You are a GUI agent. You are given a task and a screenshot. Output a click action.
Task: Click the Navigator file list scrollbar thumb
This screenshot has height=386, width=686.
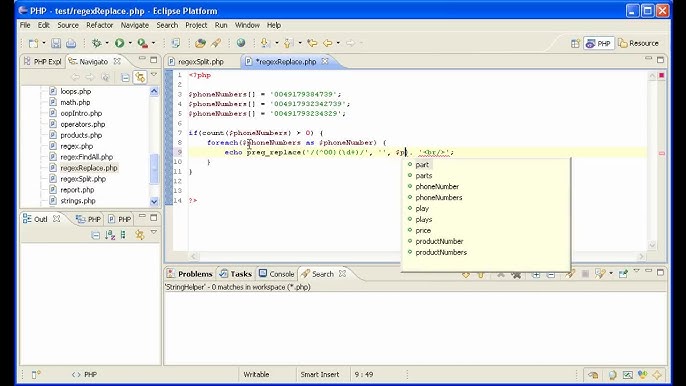154,168
